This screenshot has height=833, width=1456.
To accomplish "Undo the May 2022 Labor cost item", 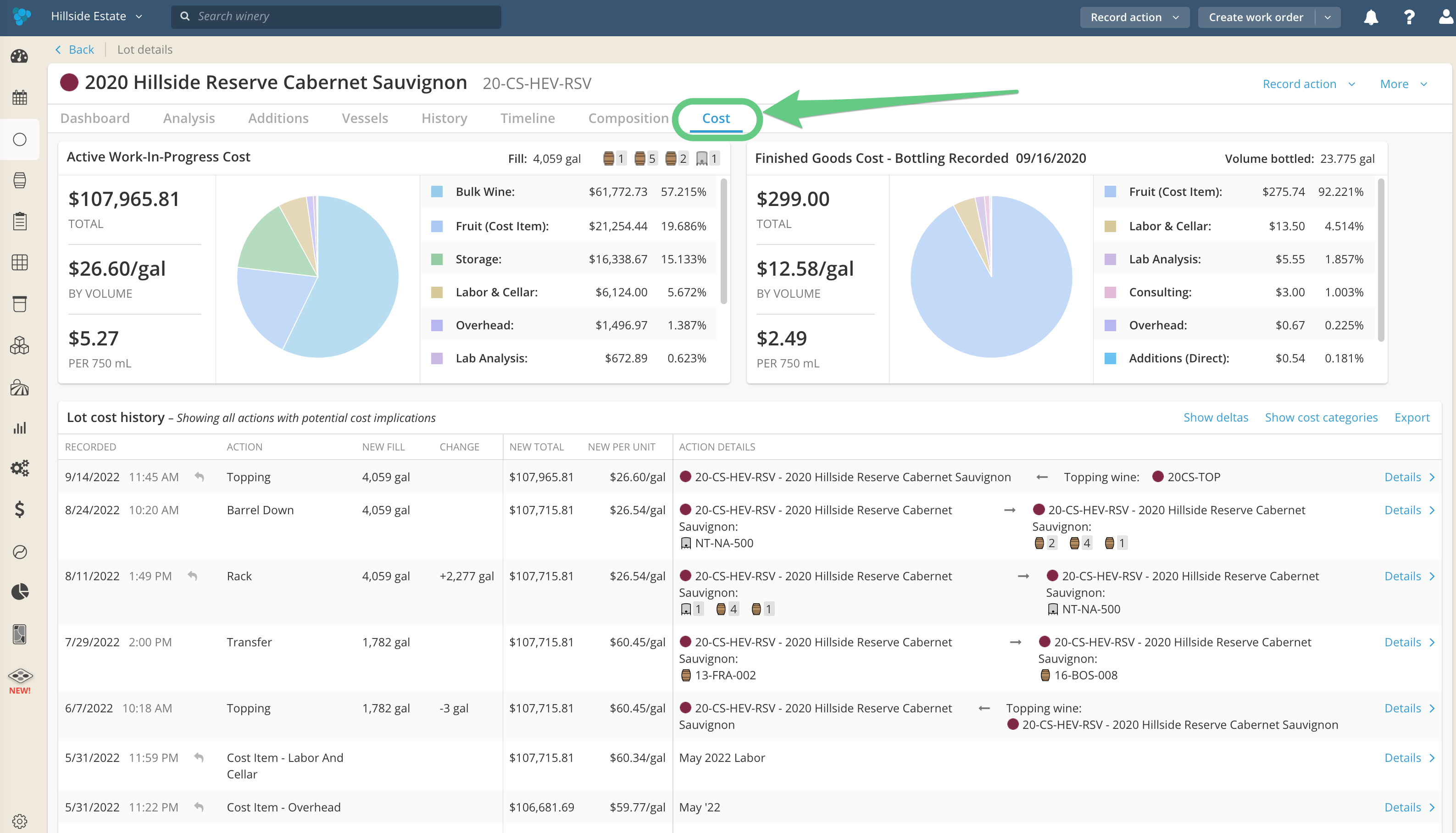I will point(199,757).
